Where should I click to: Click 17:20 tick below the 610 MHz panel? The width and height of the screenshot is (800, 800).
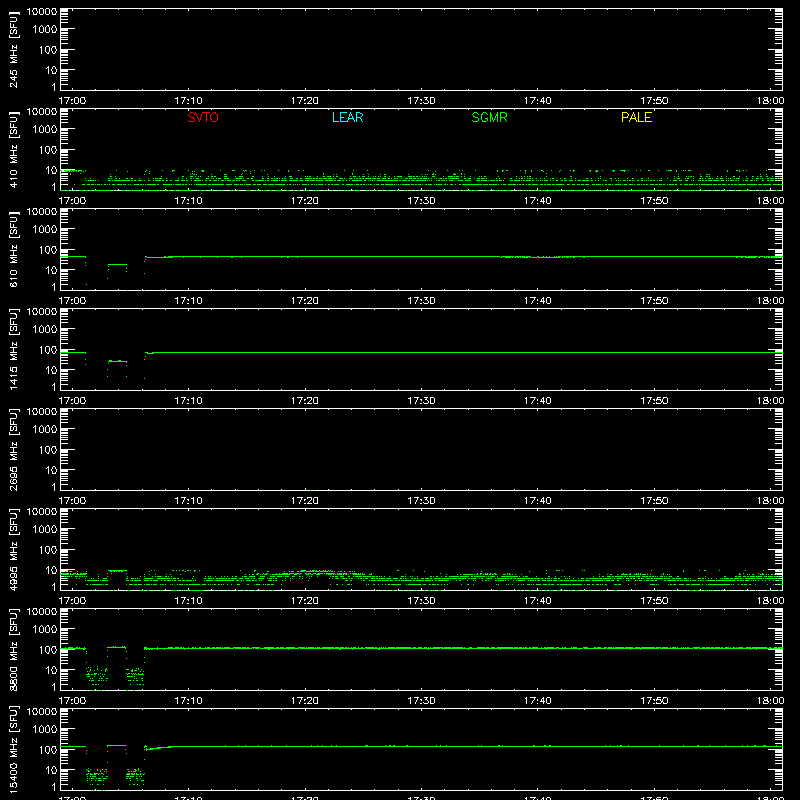(x=305, y=301)
